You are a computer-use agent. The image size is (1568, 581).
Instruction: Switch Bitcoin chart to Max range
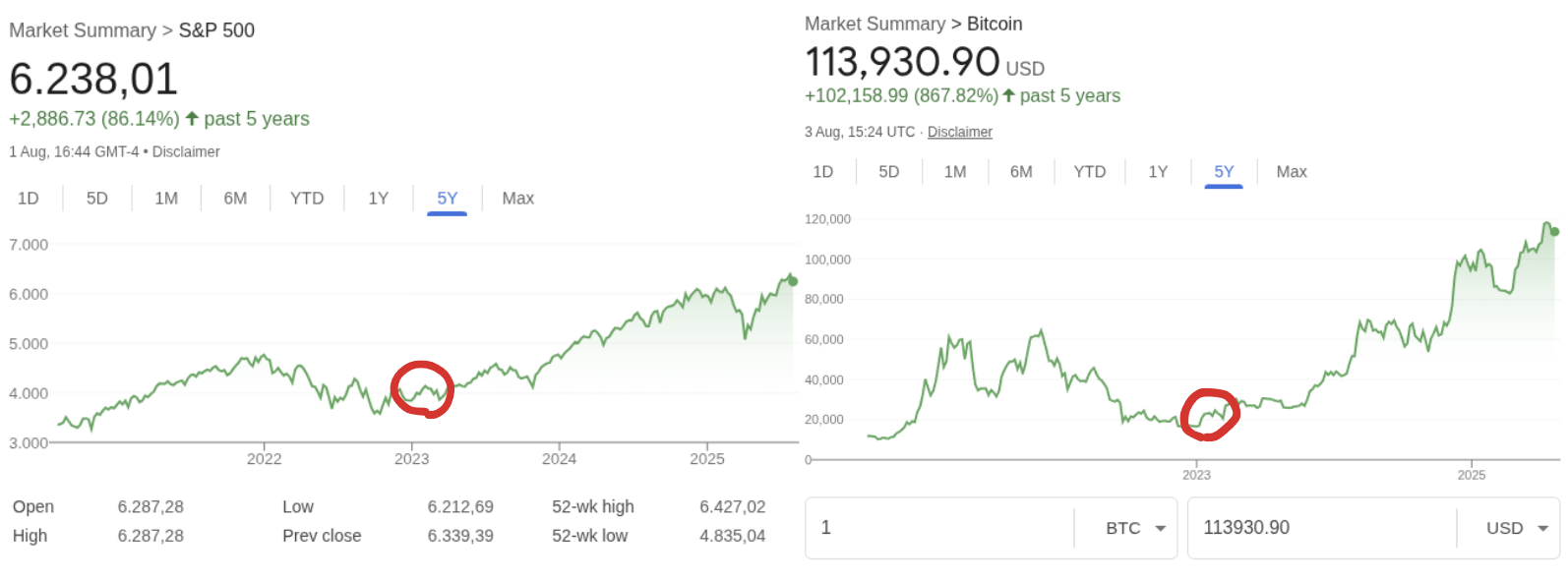pyautogui.click(x=1291, y=171)
